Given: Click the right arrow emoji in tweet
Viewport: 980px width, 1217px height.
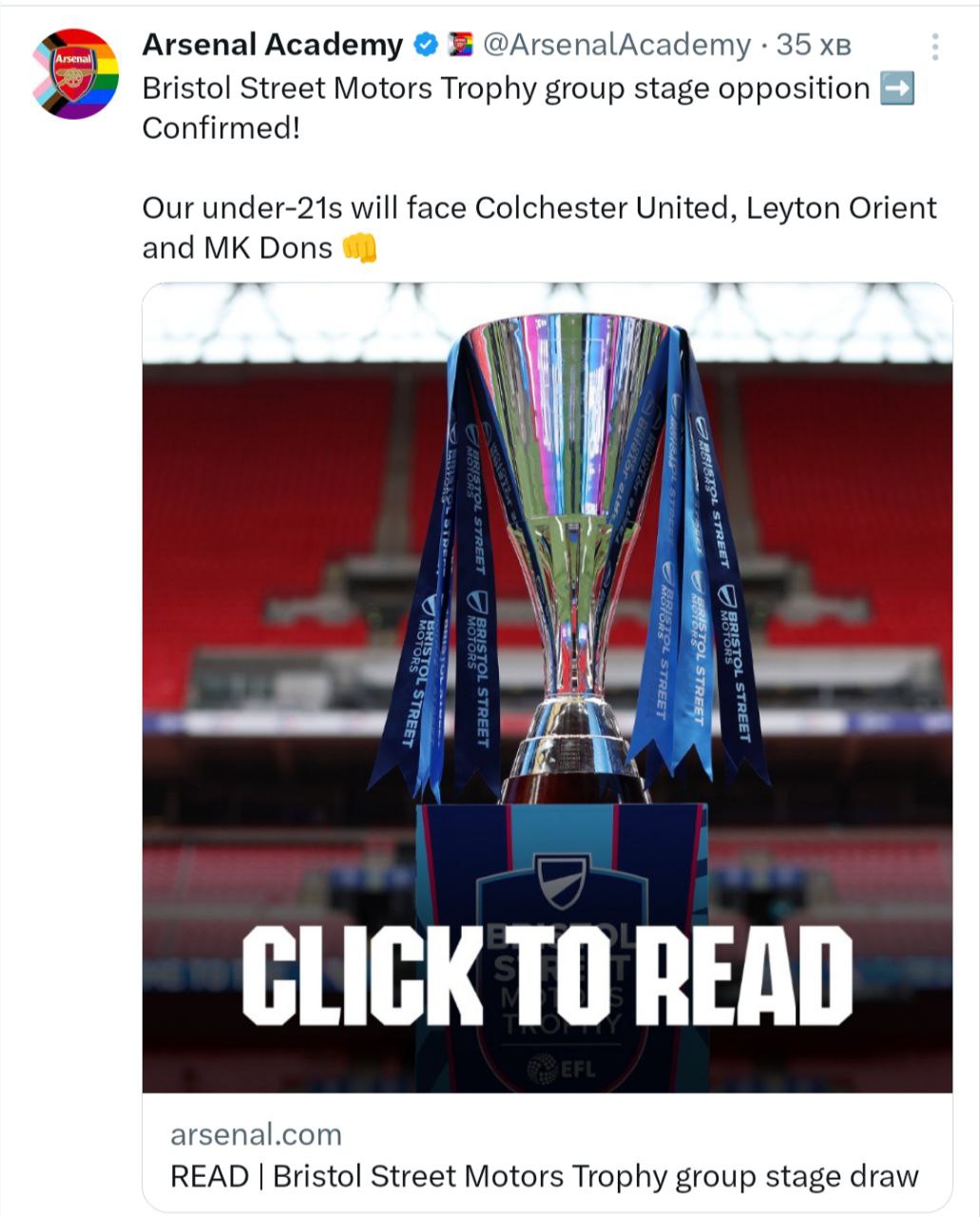Looking at the screenshot, I should [897, 88].
